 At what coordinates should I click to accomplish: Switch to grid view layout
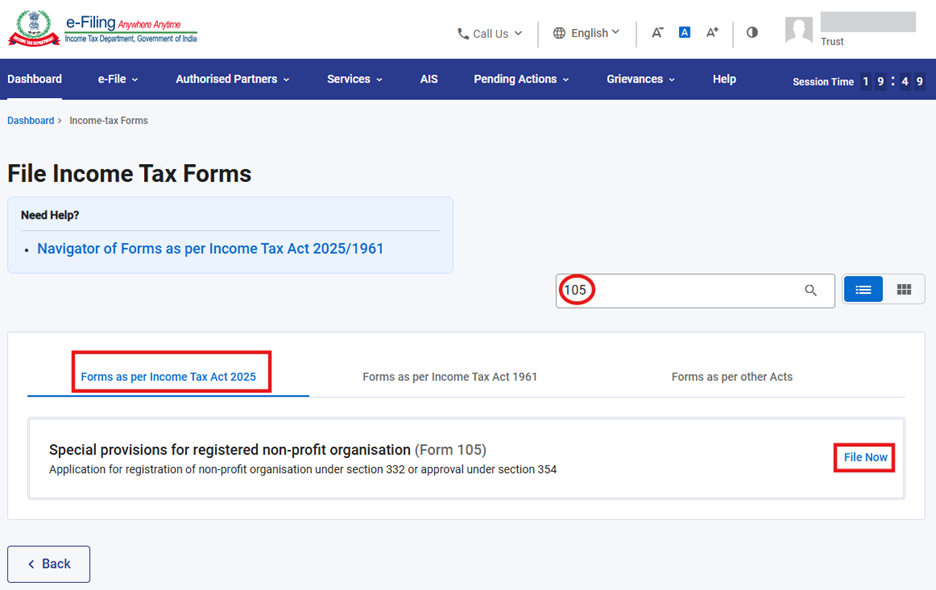(x=904, y=290)
